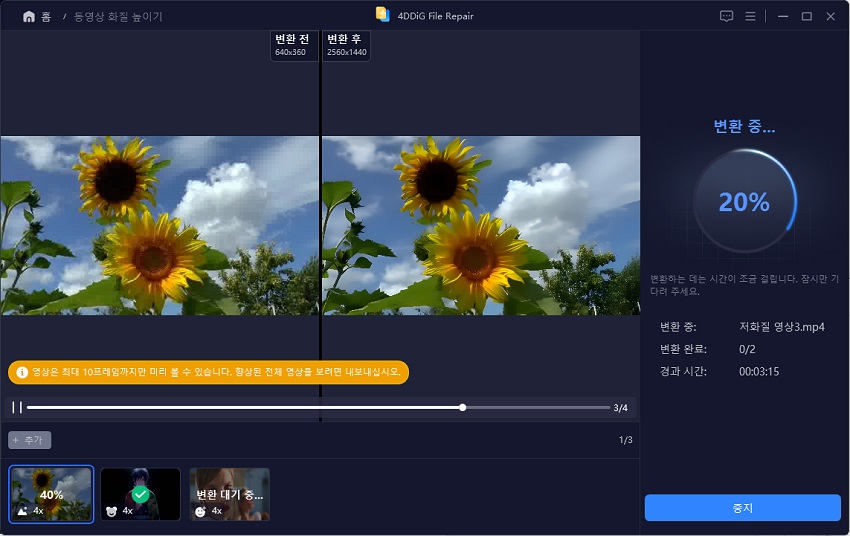Click the 변환 전 640x360 label
The width and height of the screenshot is (850, 536).
[x=294, y=45]
